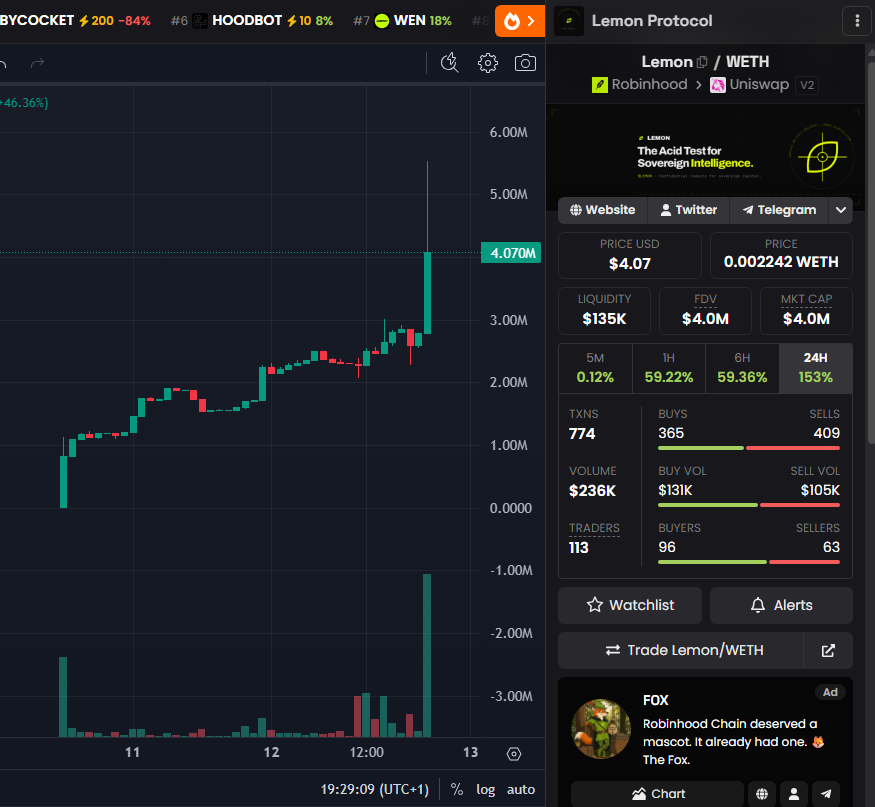Open the FOX ad Twitter person icon
Image resolution: width=875 pixels, height=807 pixels.
[794, 794]
